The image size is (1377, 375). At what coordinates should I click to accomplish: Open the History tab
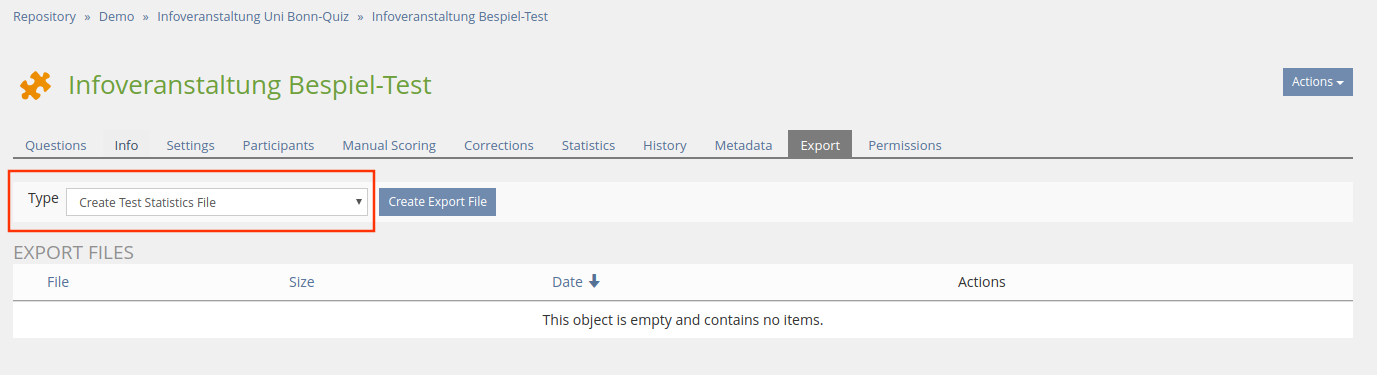pyautogui.click(x=665, y=145)
